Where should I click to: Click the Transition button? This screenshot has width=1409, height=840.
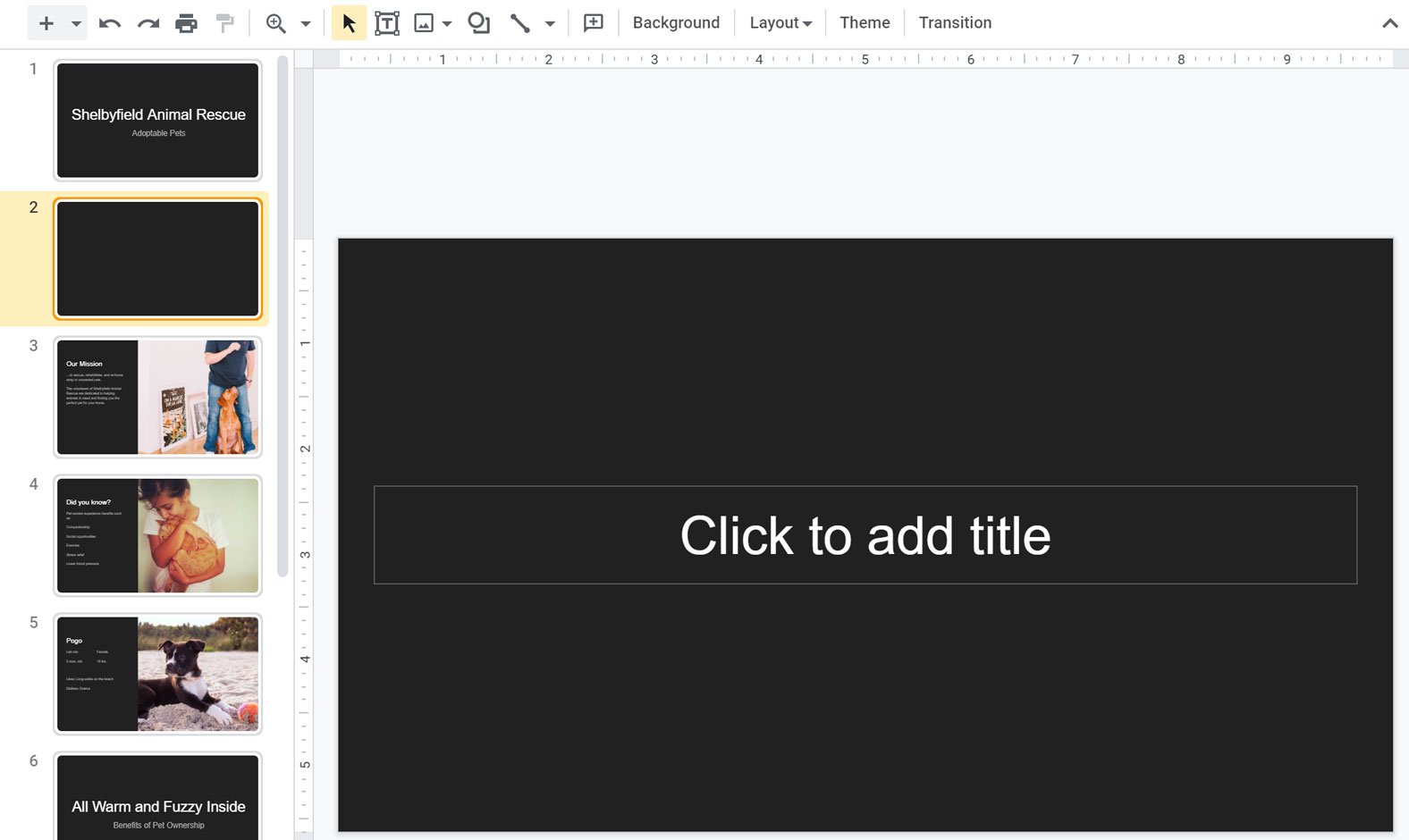point(955,23)
